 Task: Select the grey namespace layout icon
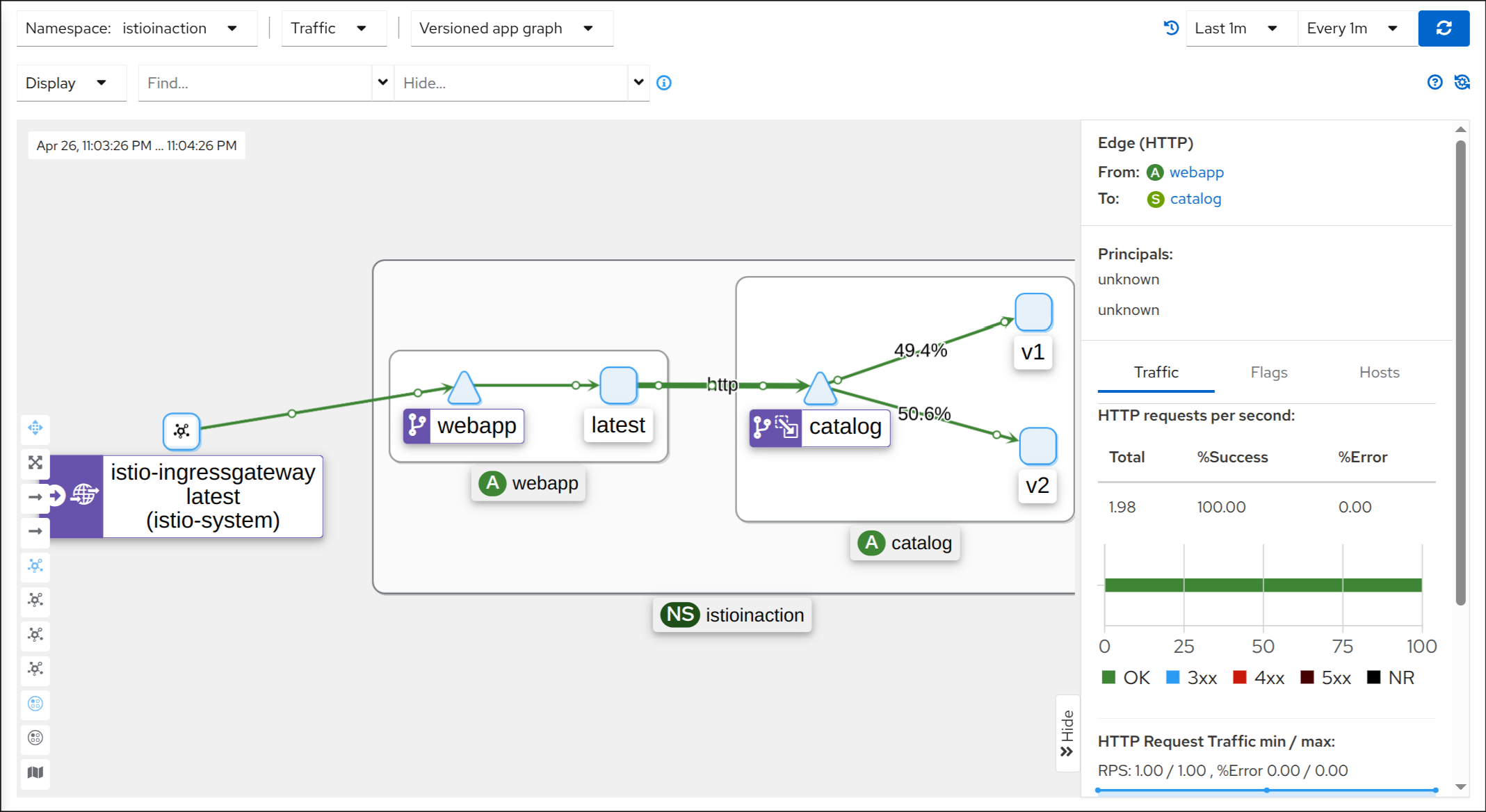tap(35, 738)
